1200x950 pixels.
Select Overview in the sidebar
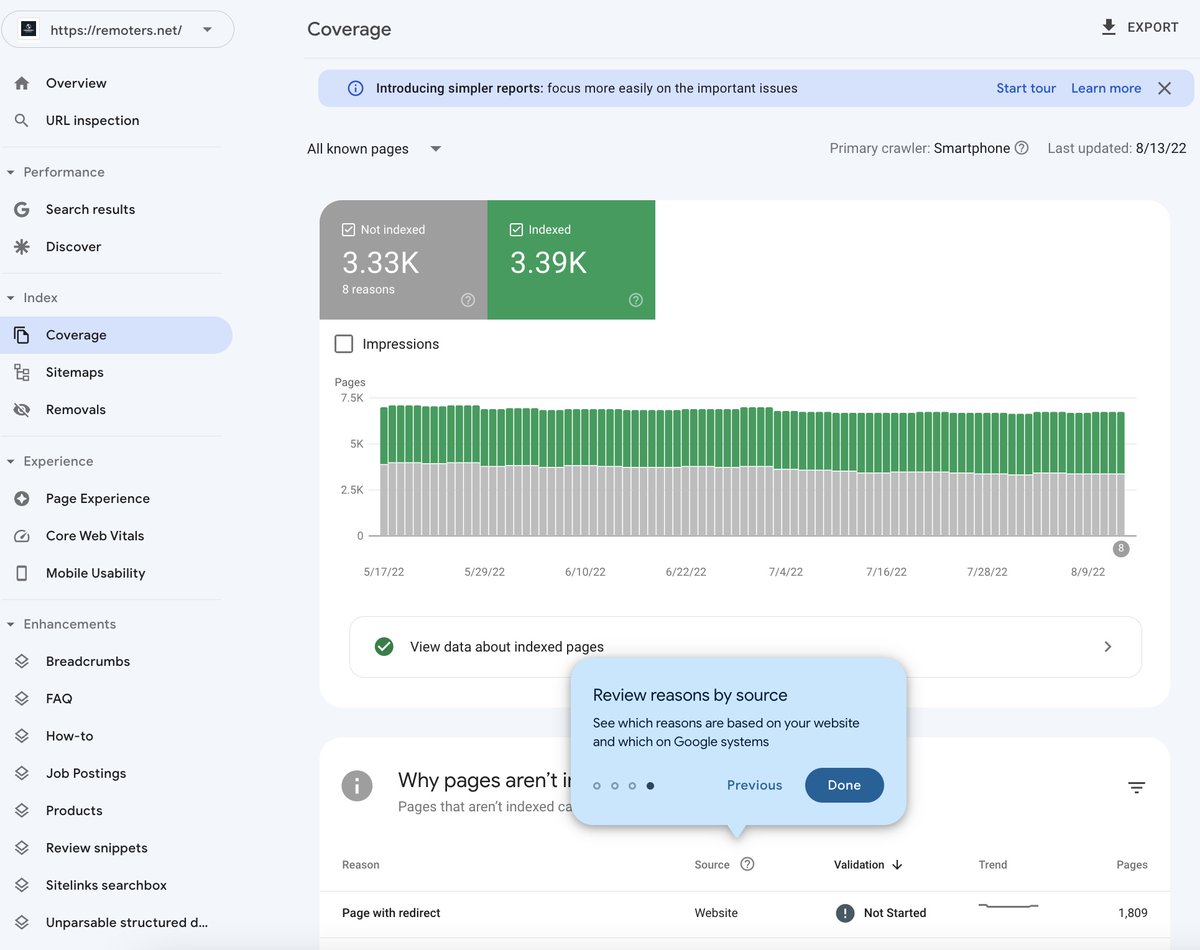(x=77, y=83)
